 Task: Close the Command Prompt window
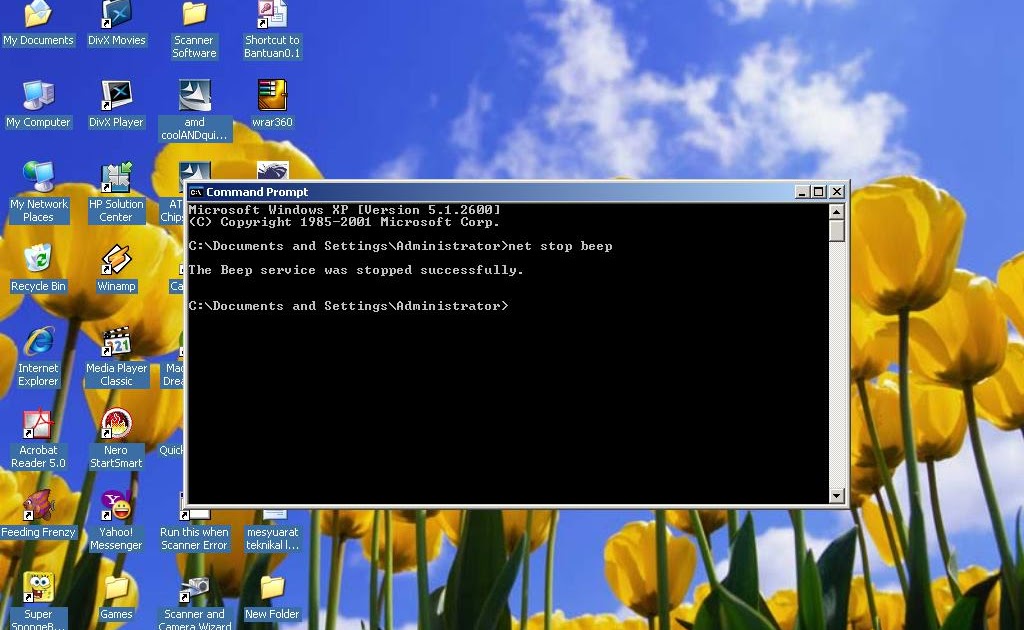pyautogui.click(x=837, y=192)
